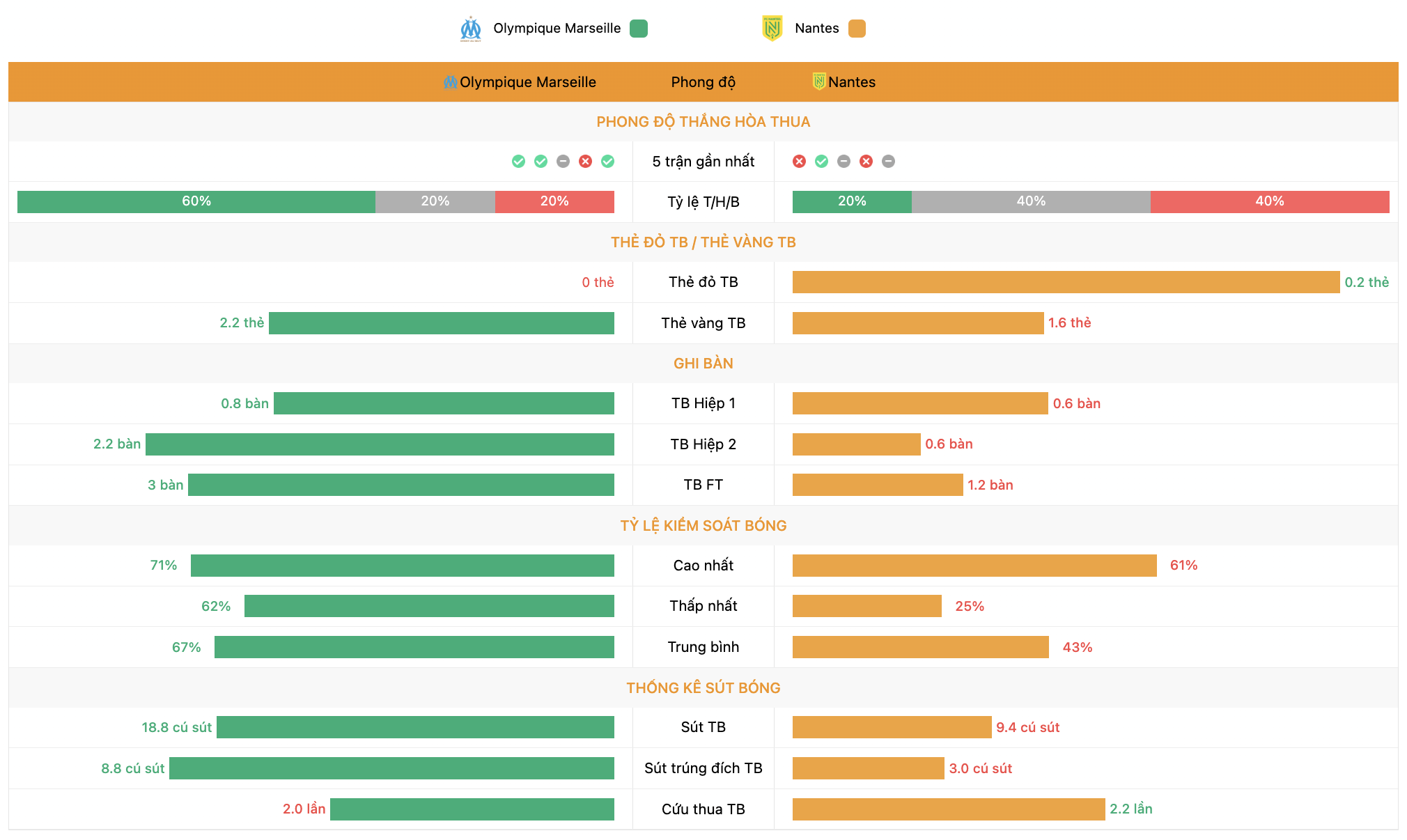Click Nantes' green win icon
The image size is (1407, 840).
pos(821,162)
